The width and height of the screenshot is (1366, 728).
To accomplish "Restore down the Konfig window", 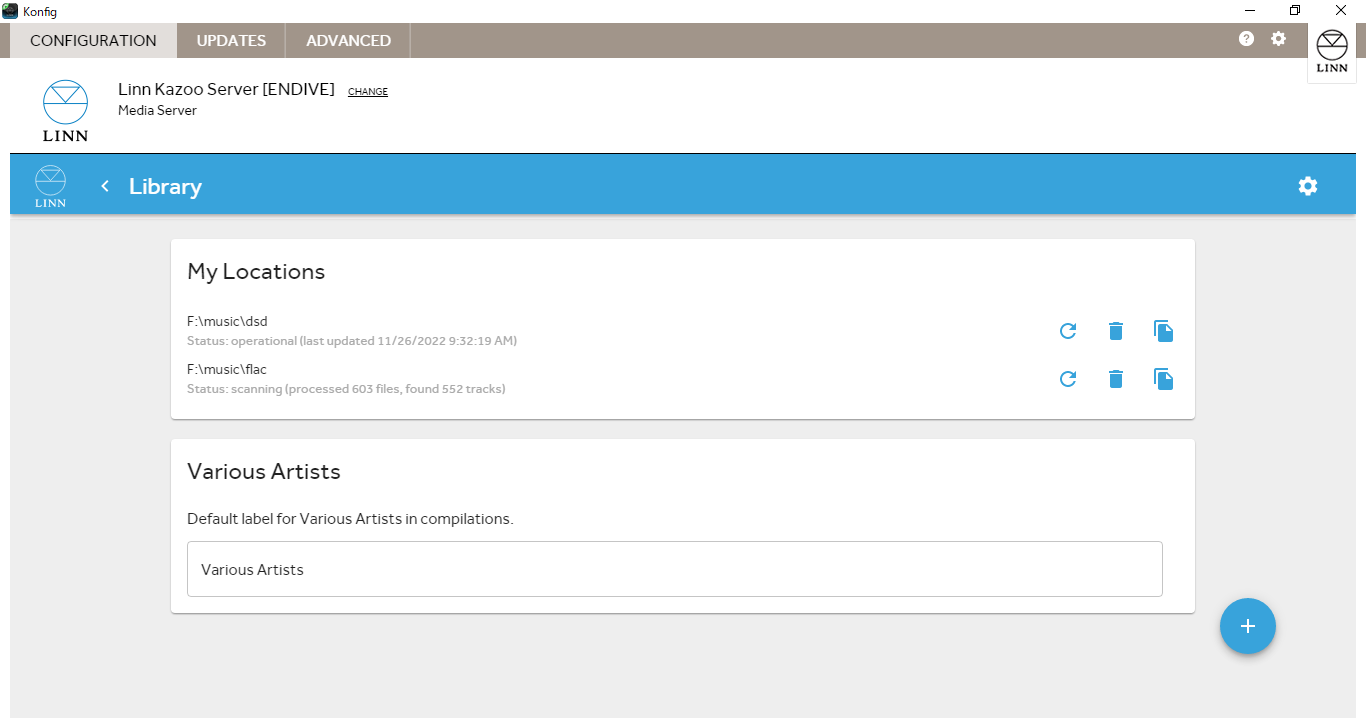I will [x=1295, y=11].
